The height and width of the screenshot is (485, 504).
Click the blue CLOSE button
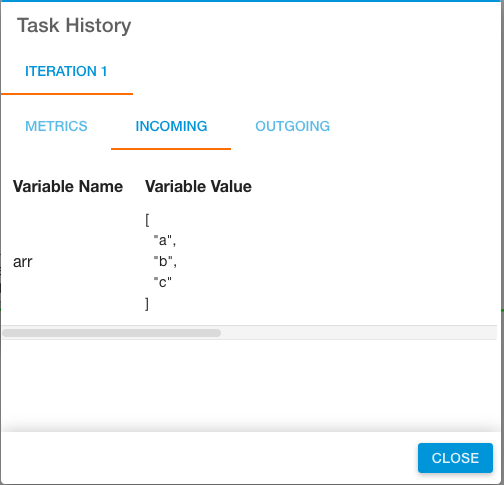click(455, 458)
